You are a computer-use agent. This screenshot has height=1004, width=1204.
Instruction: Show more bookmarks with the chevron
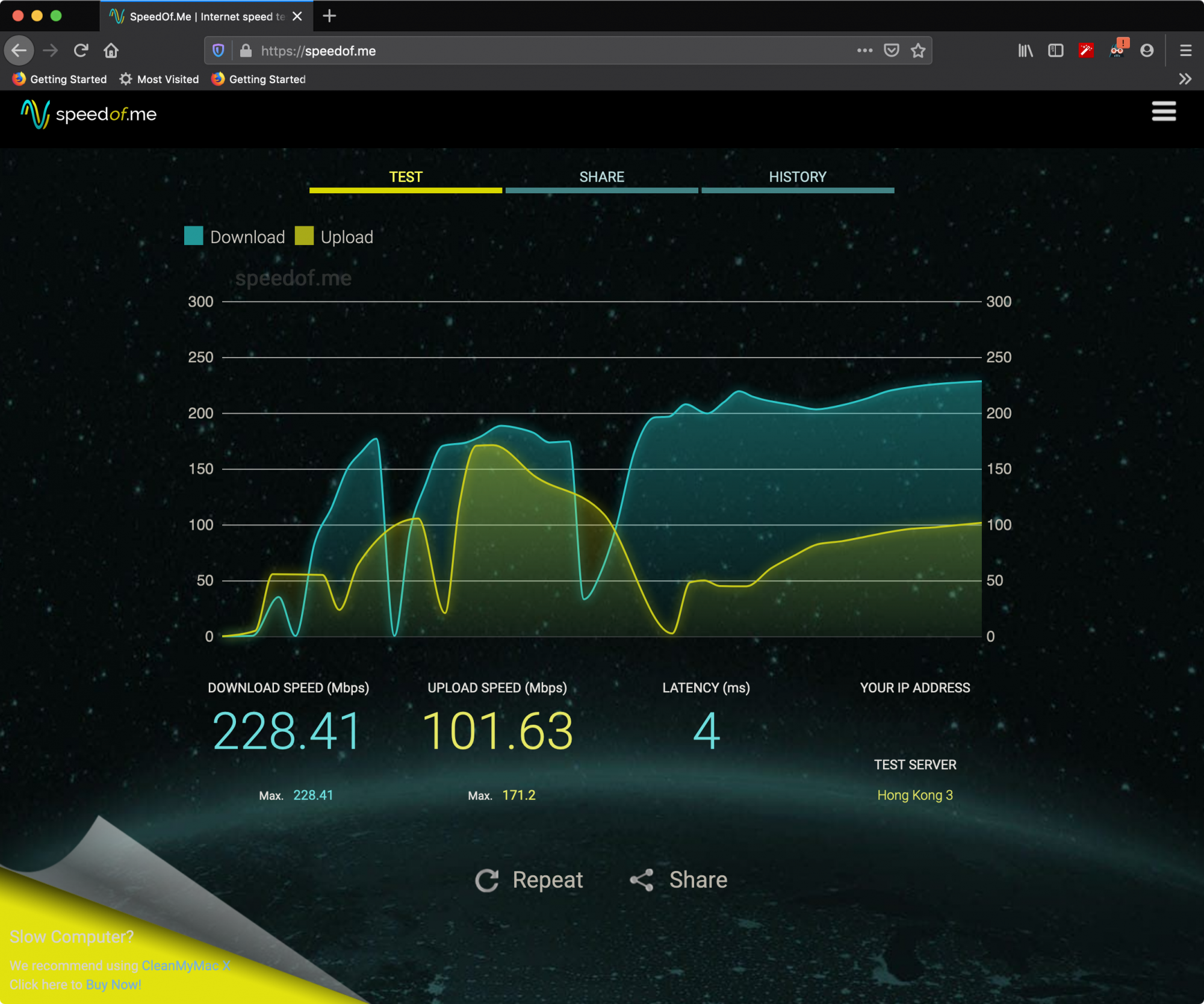coord(1185,79)
